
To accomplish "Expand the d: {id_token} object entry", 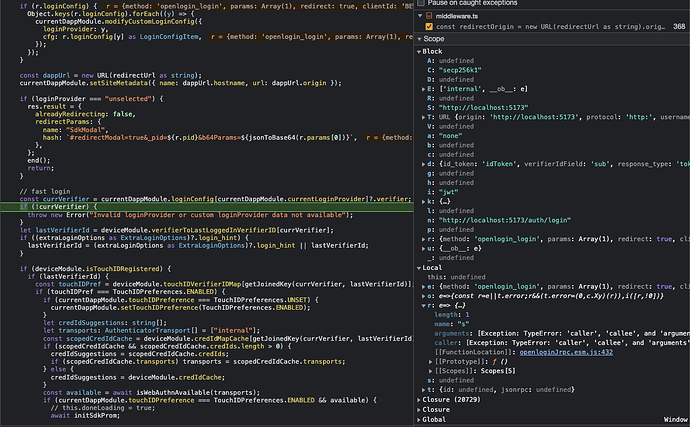I will coord(423,164).
